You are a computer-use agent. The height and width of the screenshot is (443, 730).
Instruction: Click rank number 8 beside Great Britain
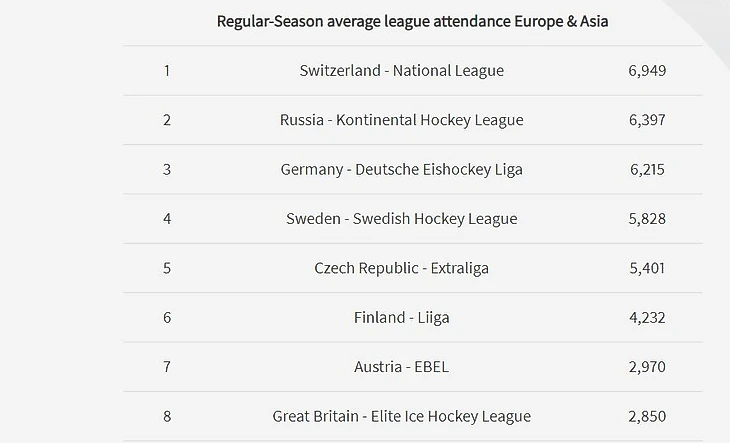point(167,416)
